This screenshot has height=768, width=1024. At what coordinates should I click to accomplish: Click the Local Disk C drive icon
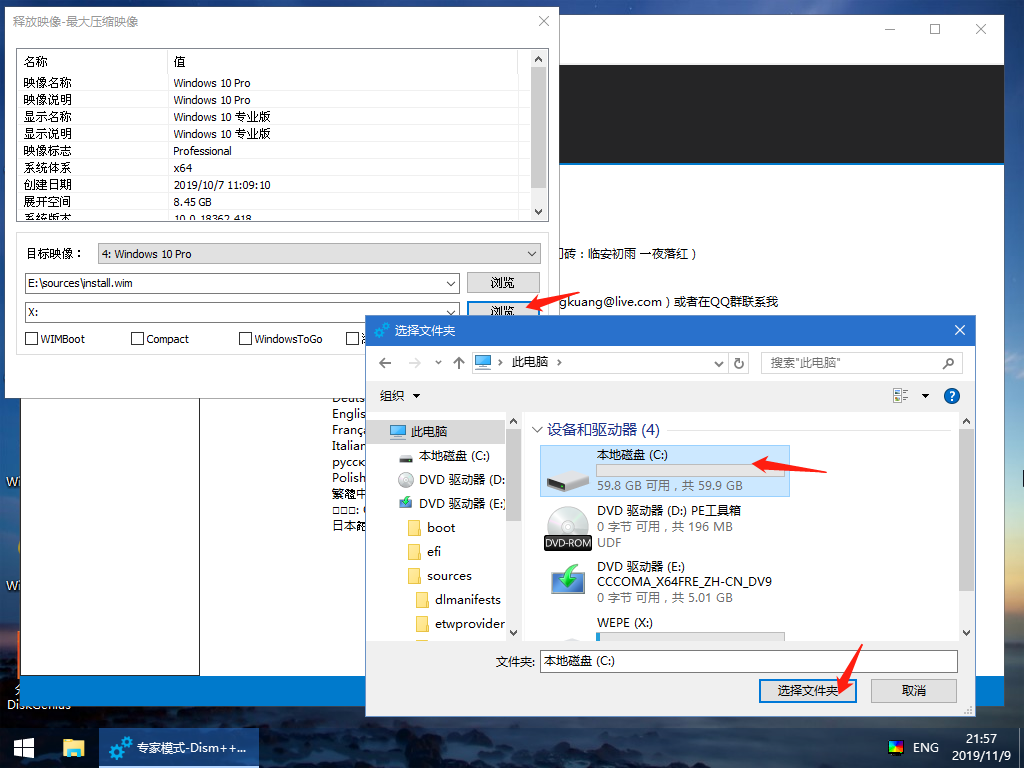pos(568,481)
